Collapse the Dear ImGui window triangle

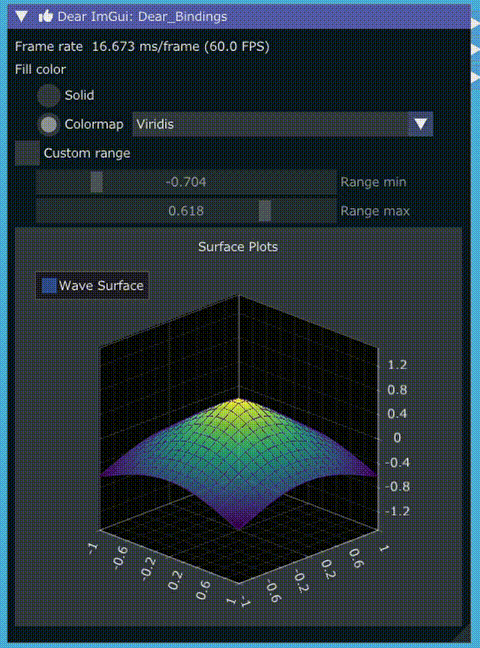tap(21, 17)
